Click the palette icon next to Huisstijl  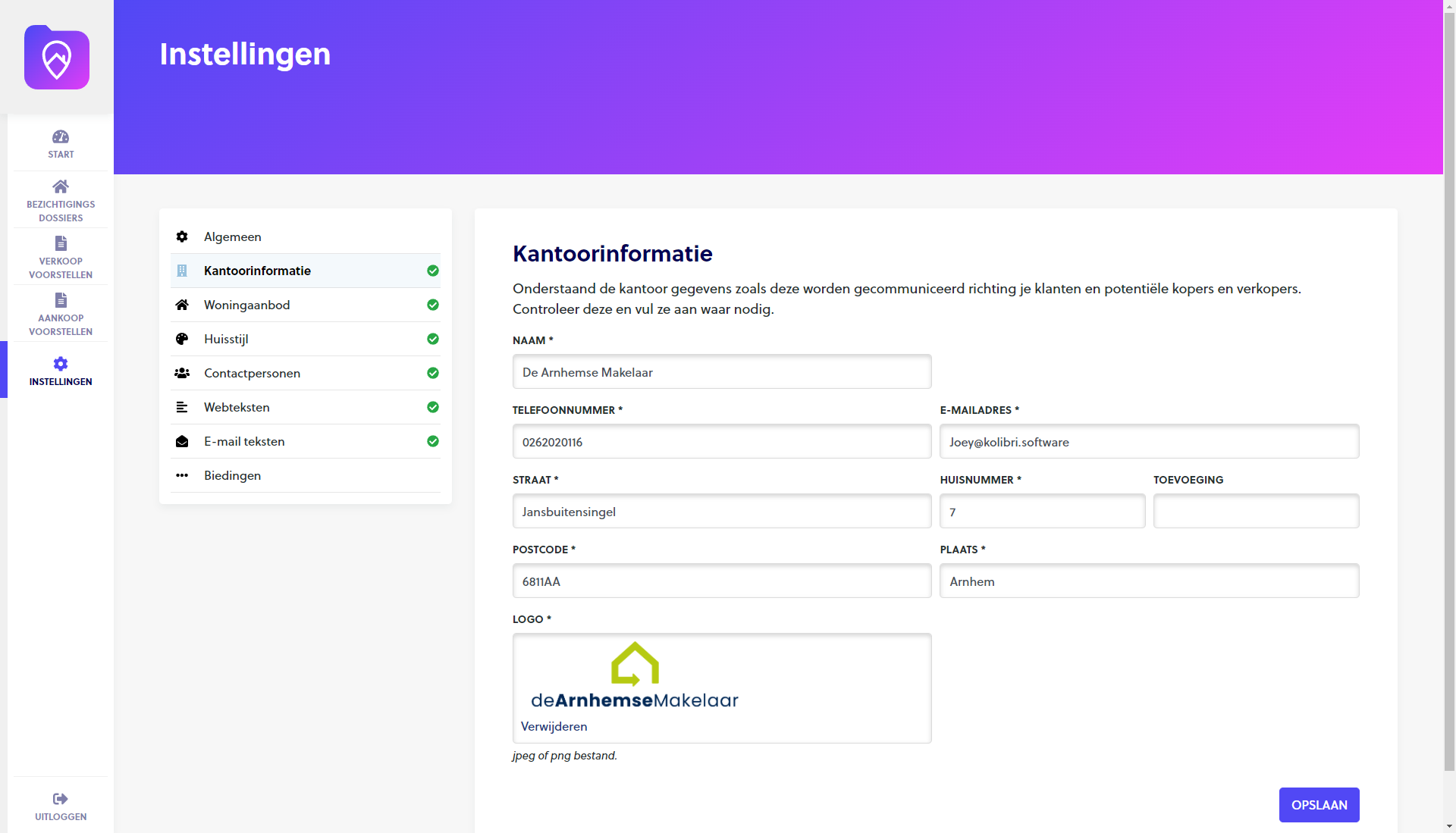[x=182, y=339]
